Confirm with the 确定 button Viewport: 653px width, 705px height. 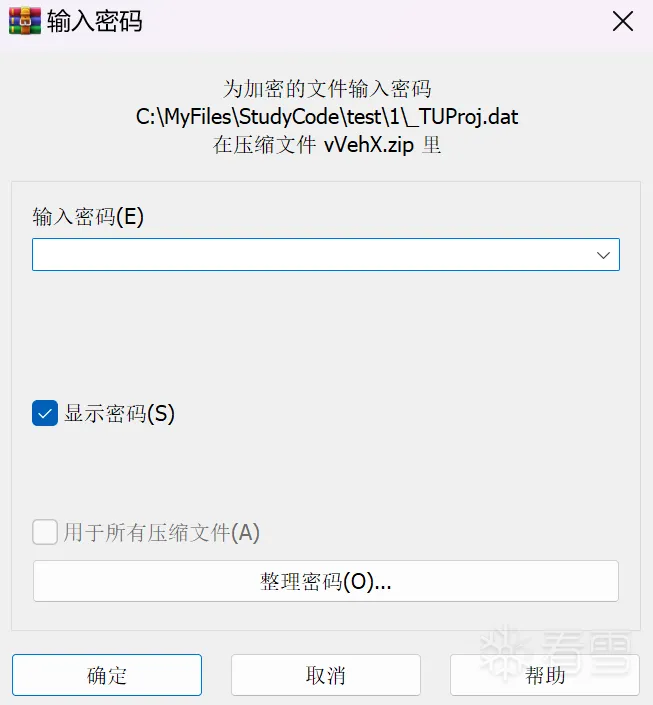[x=107, y=675]
